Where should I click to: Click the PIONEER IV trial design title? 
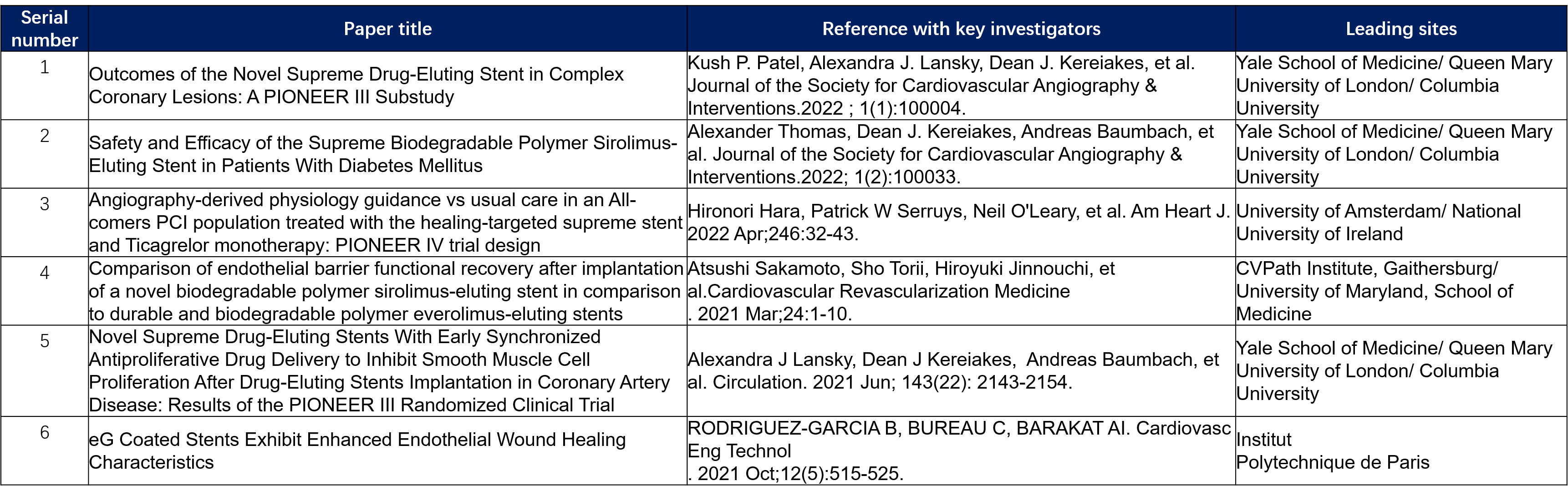[x=385, y=223]
